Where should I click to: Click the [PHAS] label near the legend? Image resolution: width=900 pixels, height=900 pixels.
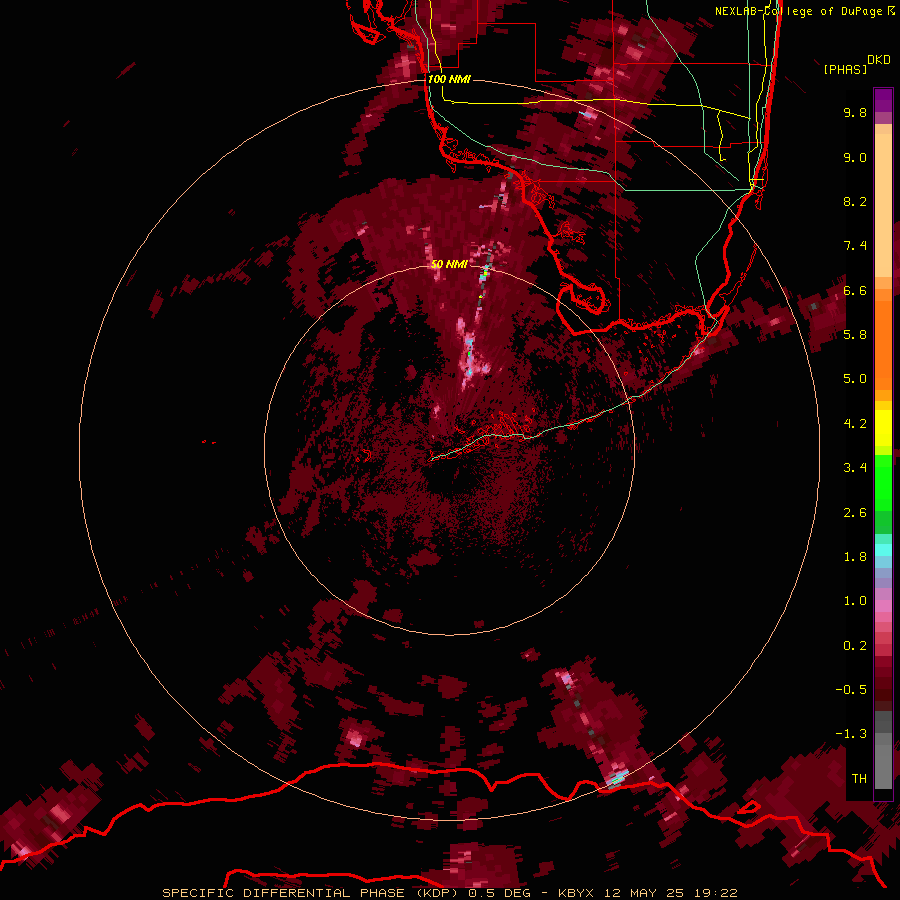tap(845, 69)
